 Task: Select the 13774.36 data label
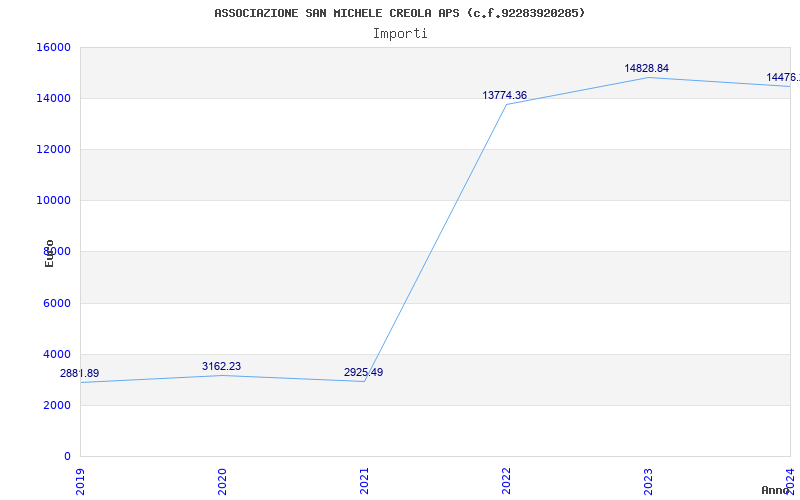tap(505, 95)
